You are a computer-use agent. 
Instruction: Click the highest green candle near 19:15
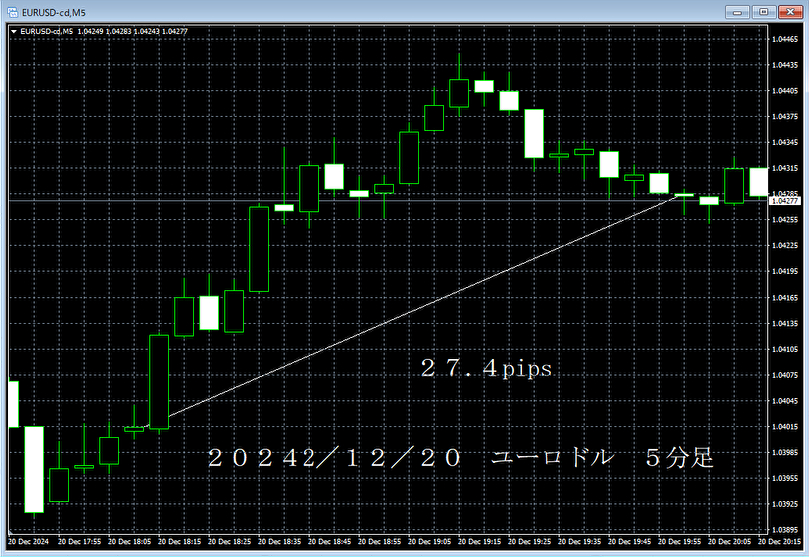click(459, 93)
